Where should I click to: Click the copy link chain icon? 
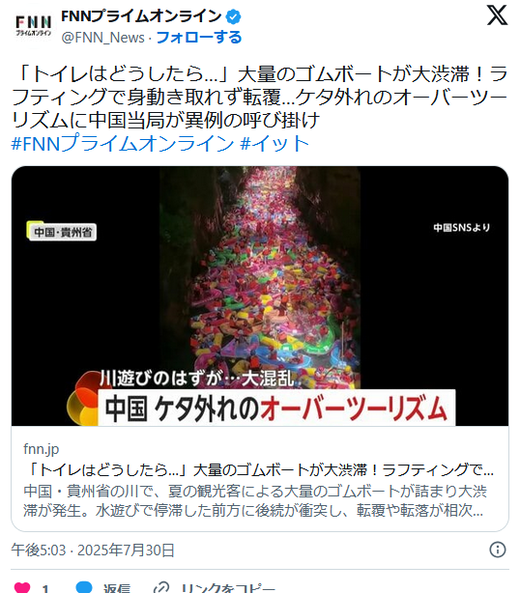point(161,588)
